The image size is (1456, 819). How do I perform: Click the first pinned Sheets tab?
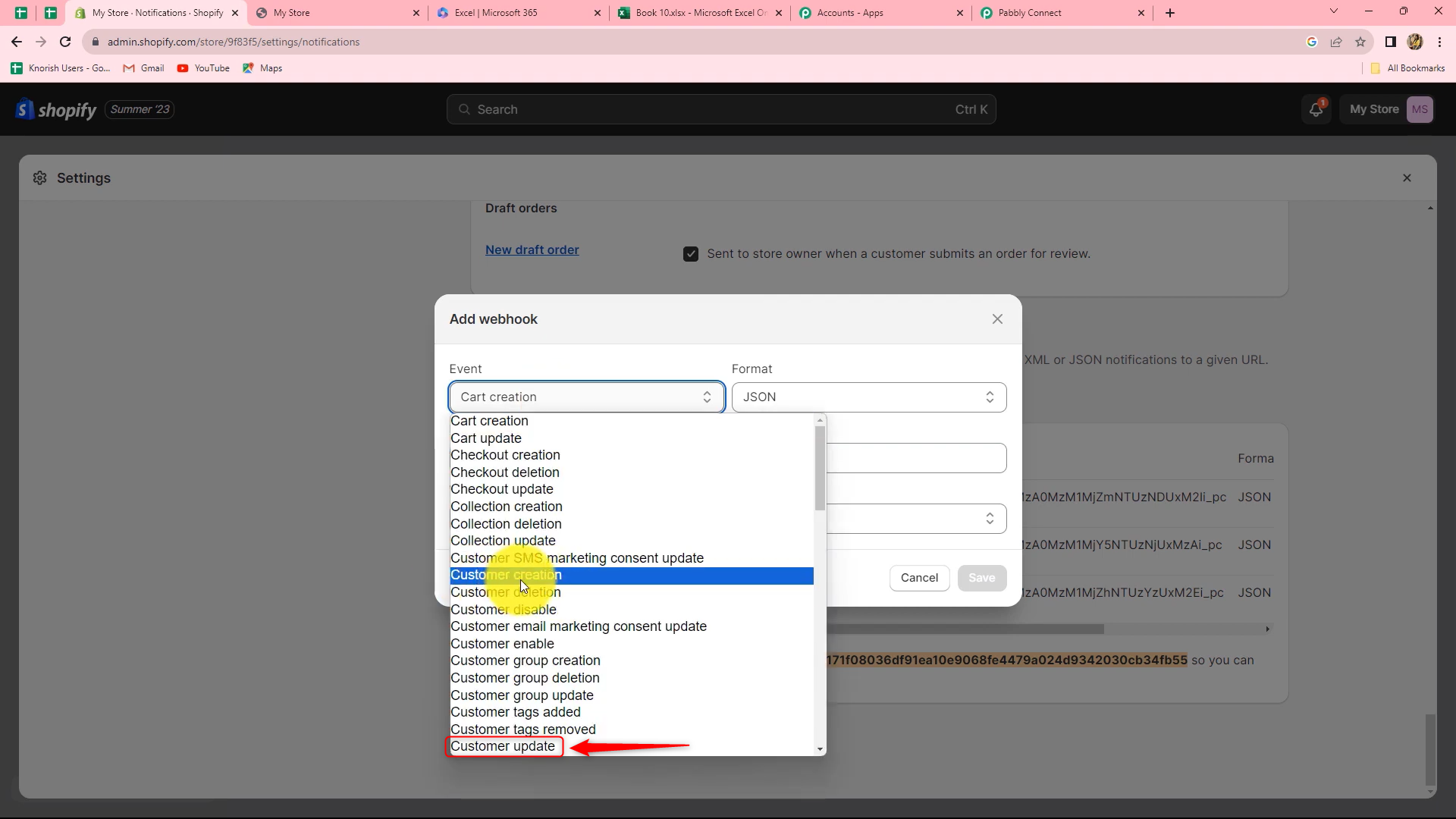click(21, 13)
